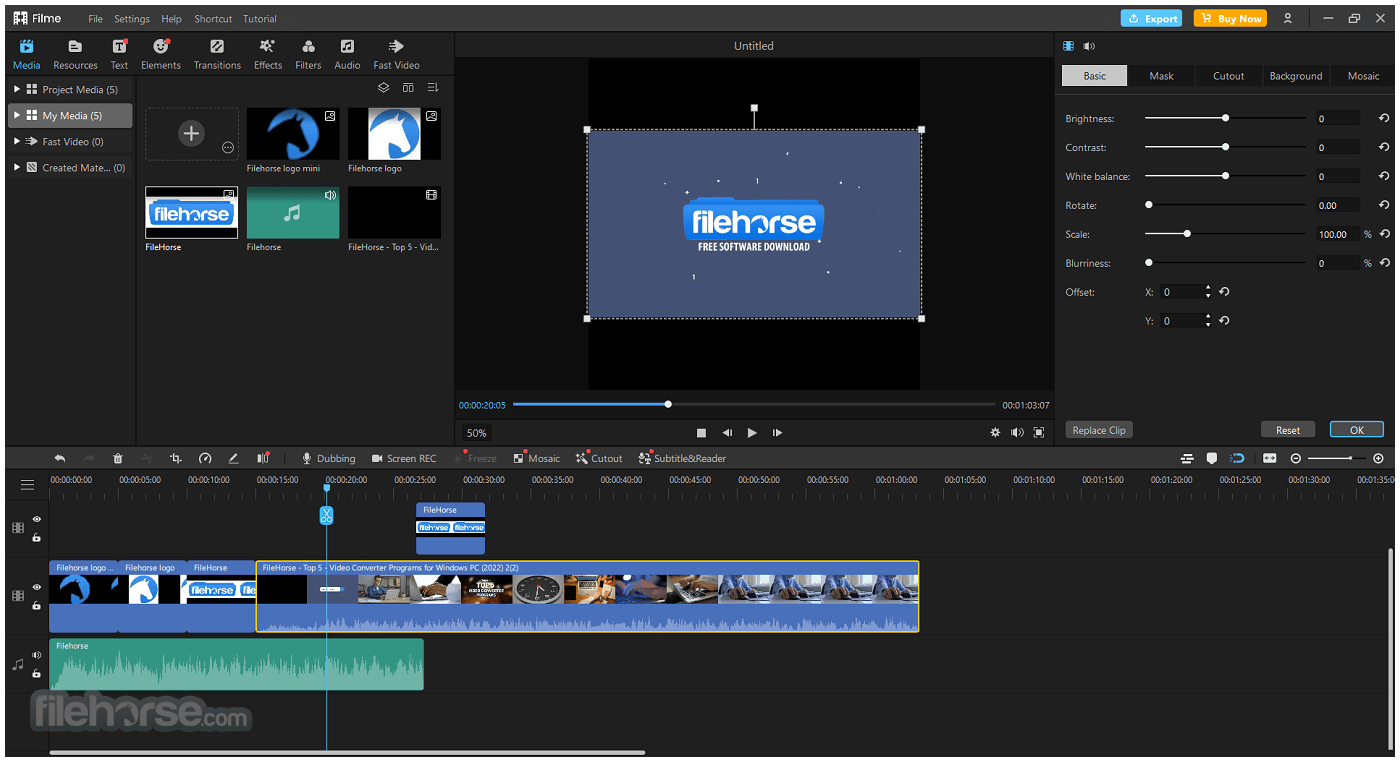Switch media view layout icon
This screenshot has height=762, width=1400.
click(408, 88)
